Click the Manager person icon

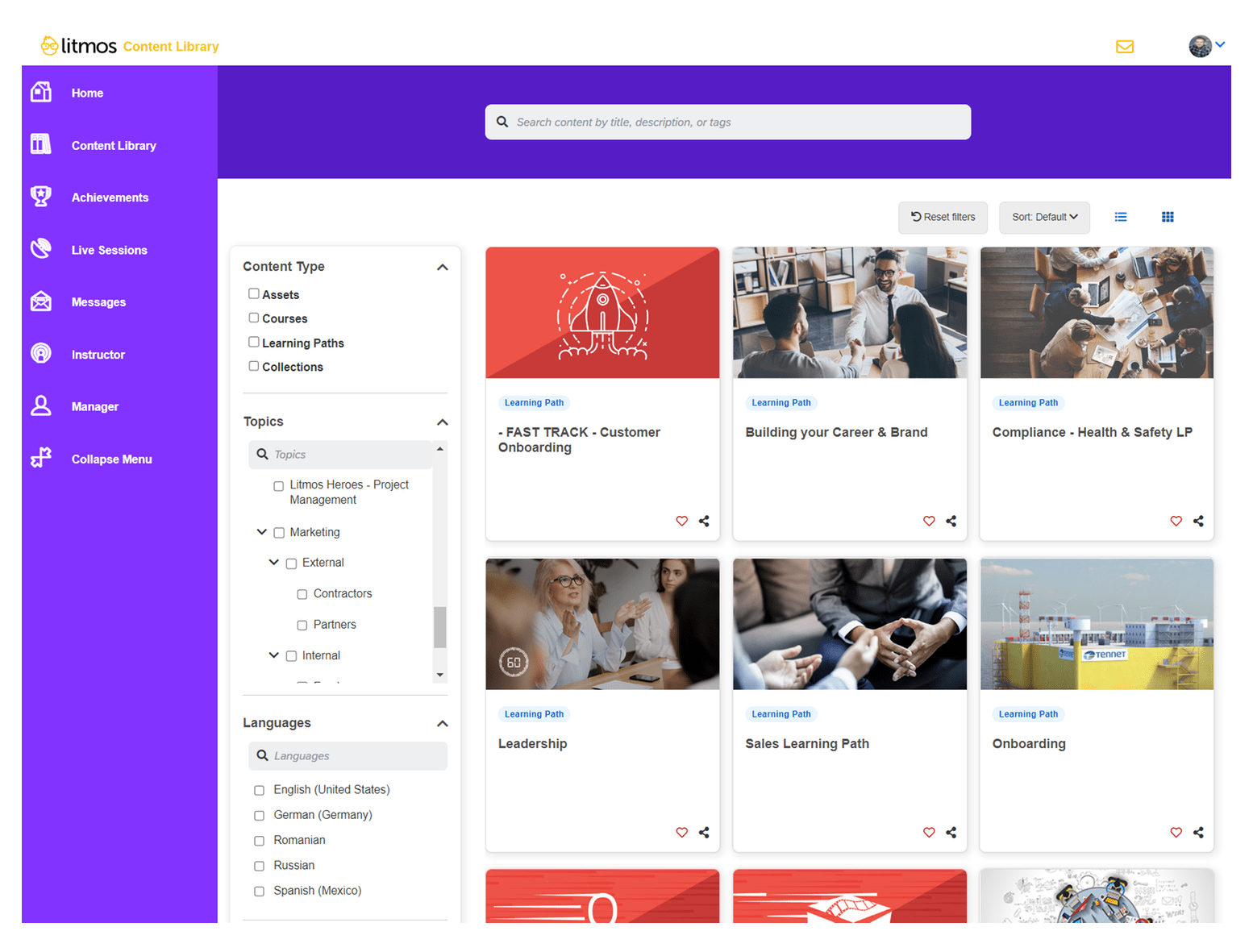click(x=41, y=406)
